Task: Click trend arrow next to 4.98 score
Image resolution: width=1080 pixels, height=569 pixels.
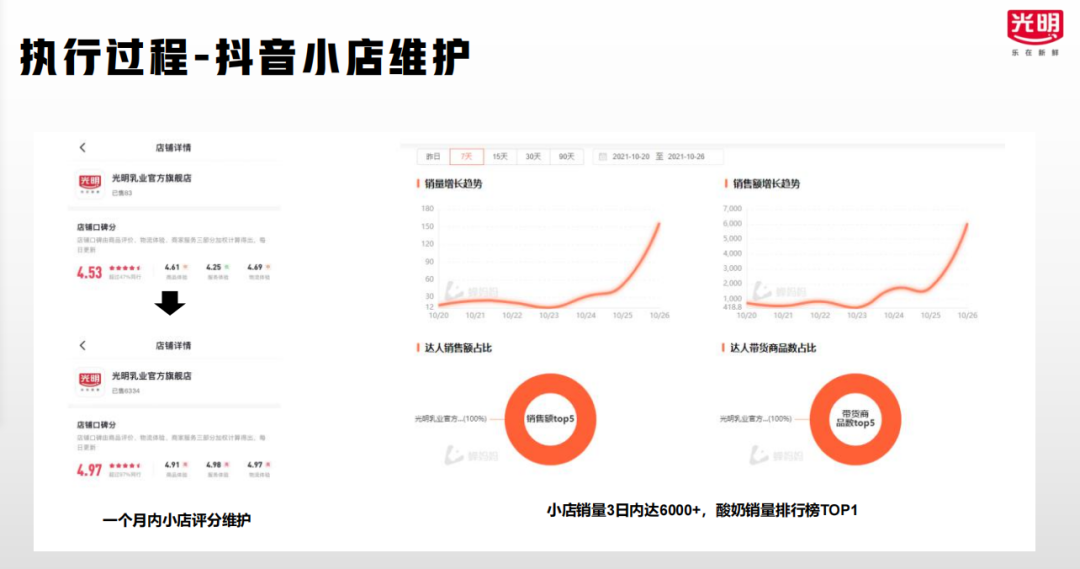Action: (x=227, y=465)
